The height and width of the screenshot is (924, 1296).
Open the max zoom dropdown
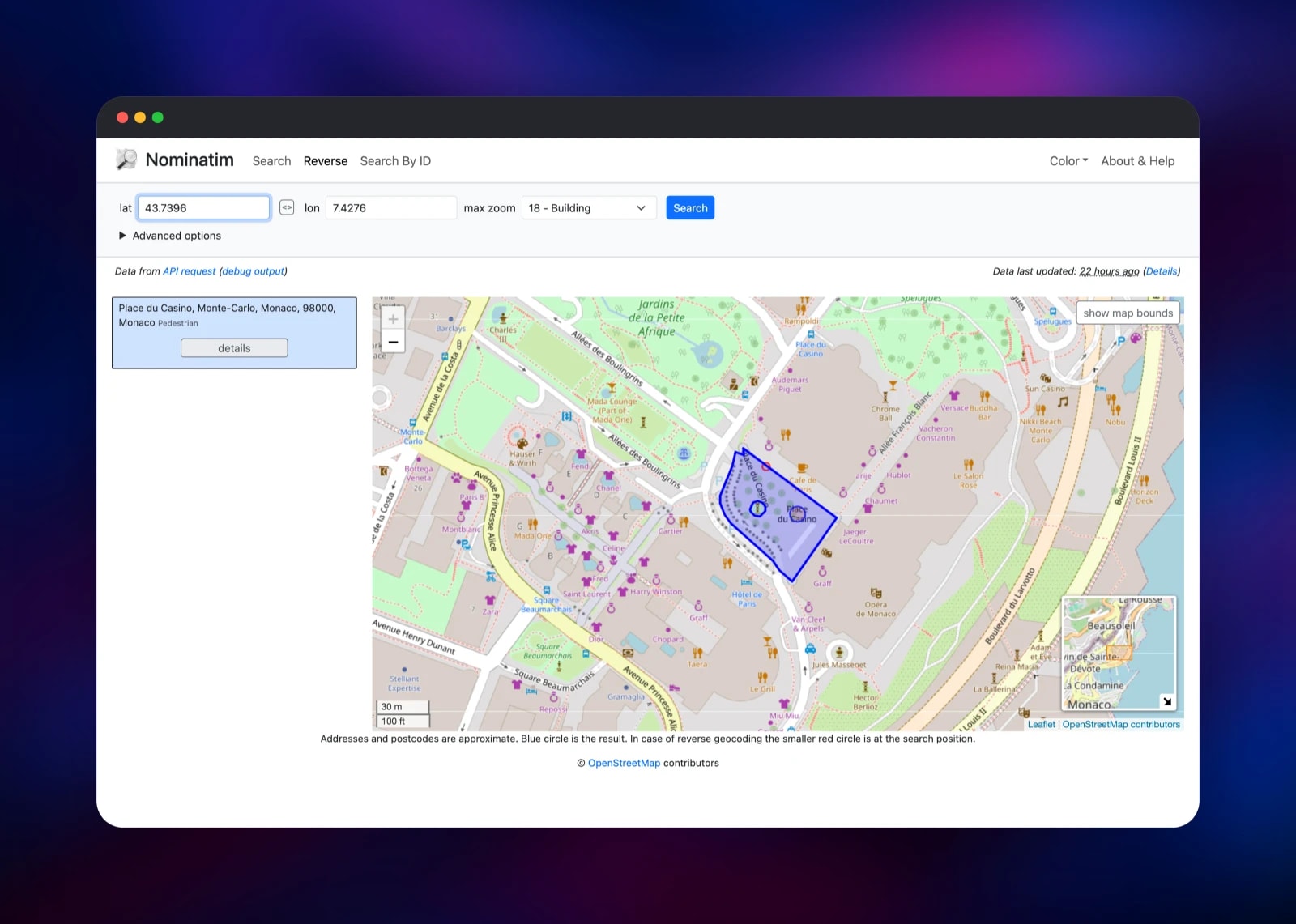tap(589, 208)
